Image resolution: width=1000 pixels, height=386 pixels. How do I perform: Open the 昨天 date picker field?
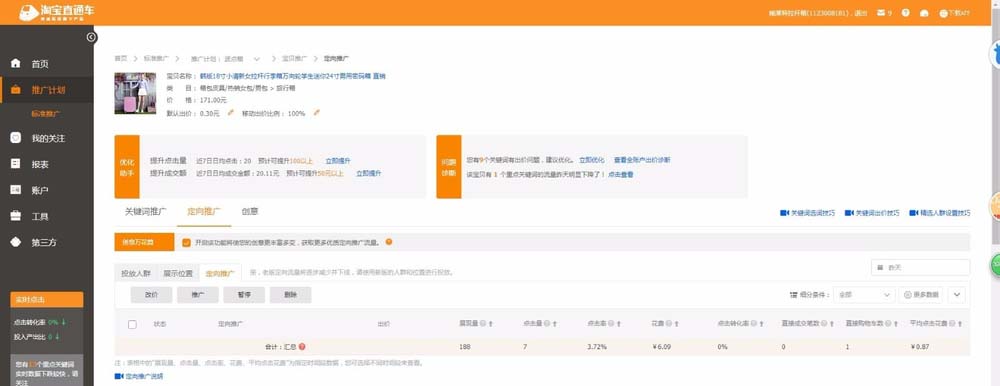pos(920,267)
